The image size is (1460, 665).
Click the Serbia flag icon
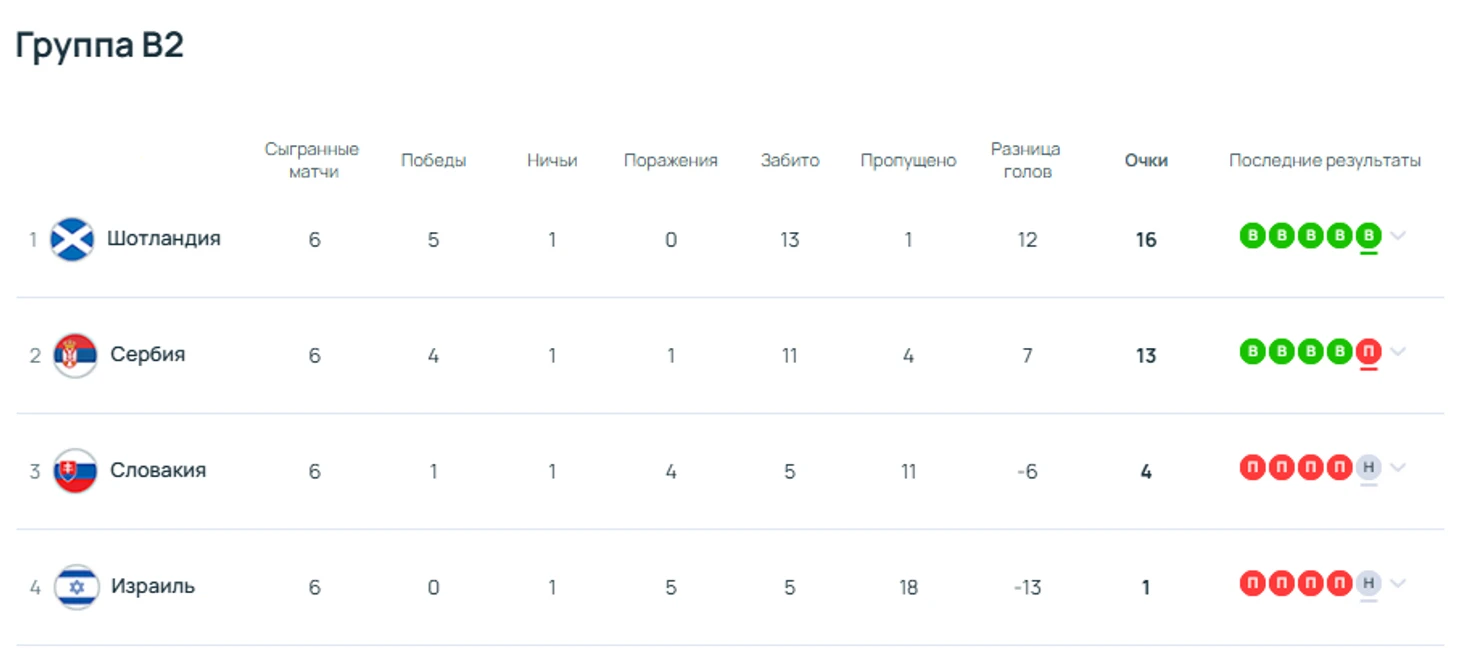coord(75,355)
